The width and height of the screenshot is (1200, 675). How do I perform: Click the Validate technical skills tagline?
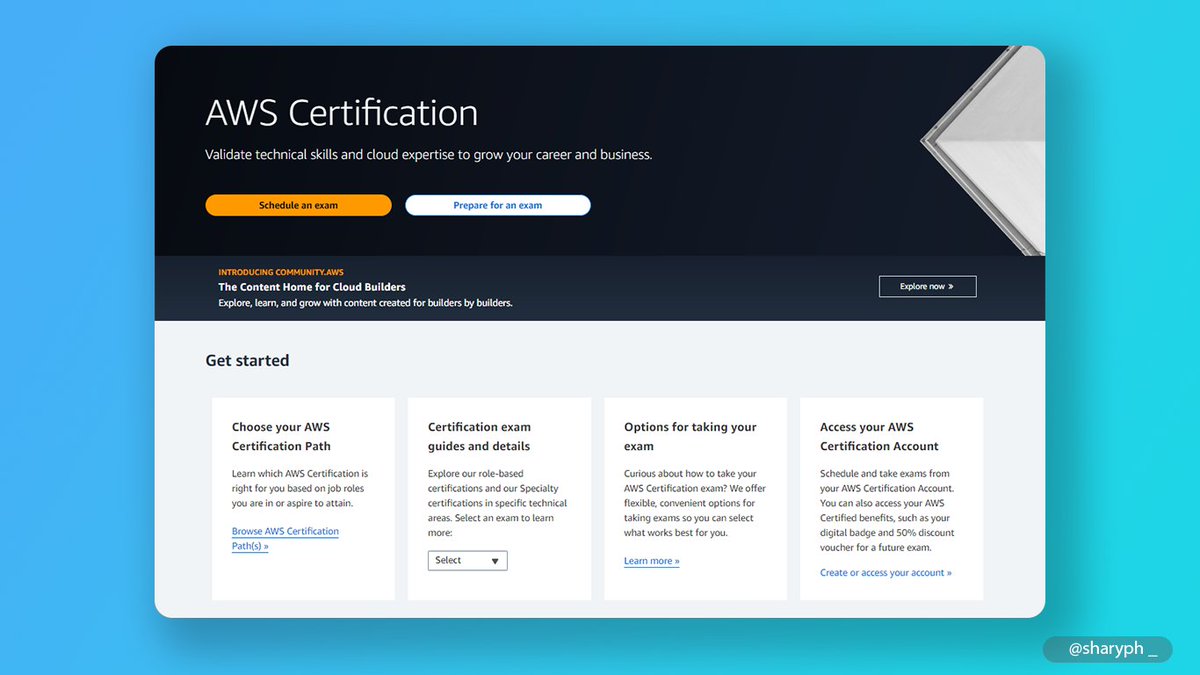click(429, 155)
